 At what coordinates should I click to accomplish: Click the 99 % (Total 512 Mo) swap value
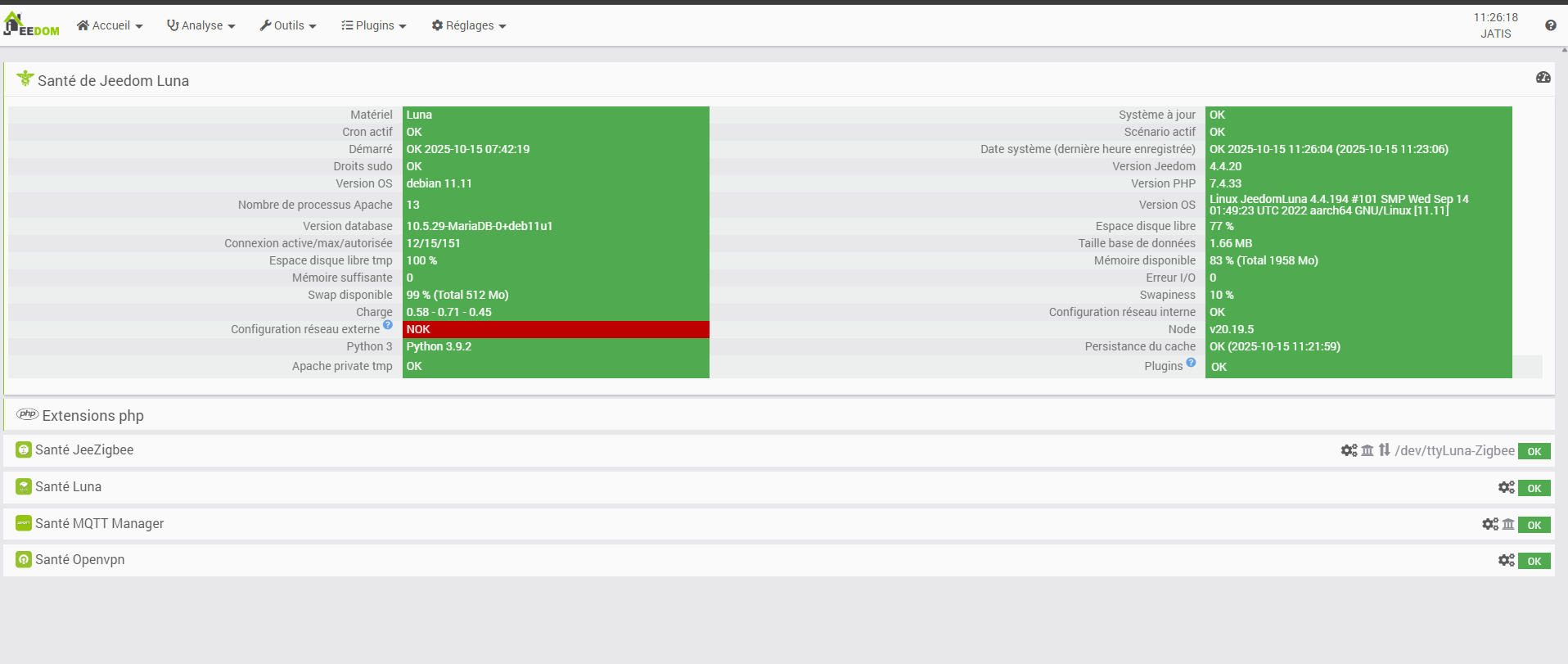click(x=457, y=295)
